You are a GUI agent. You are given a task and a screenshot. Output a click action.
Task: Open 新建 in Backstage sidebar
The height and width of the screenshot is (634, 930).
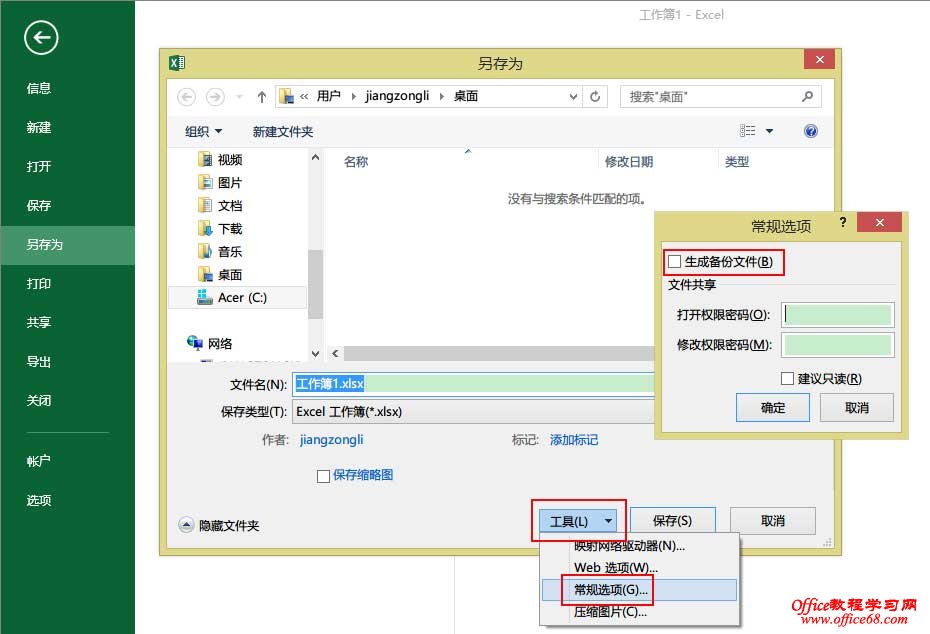[39, 128]
